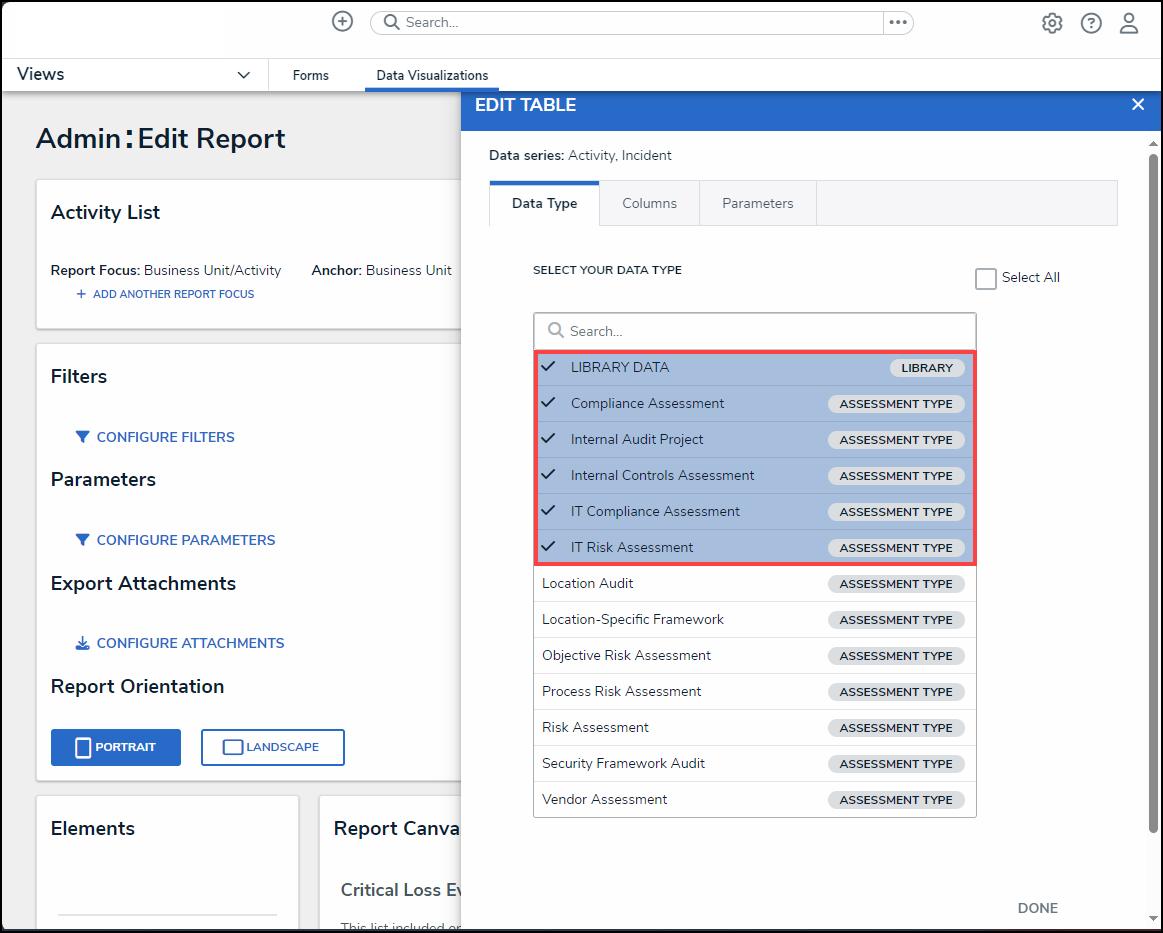Screen dimensions: 1163x933
Task: Click the ellipsis beside the top search
Action: click(x=897, y=22)
